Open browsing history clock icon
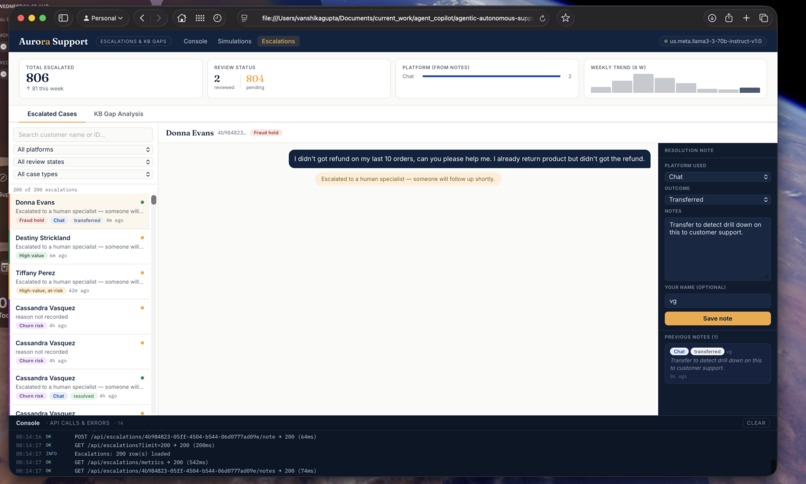Screen dimensions: 806x484 [217, 18]
